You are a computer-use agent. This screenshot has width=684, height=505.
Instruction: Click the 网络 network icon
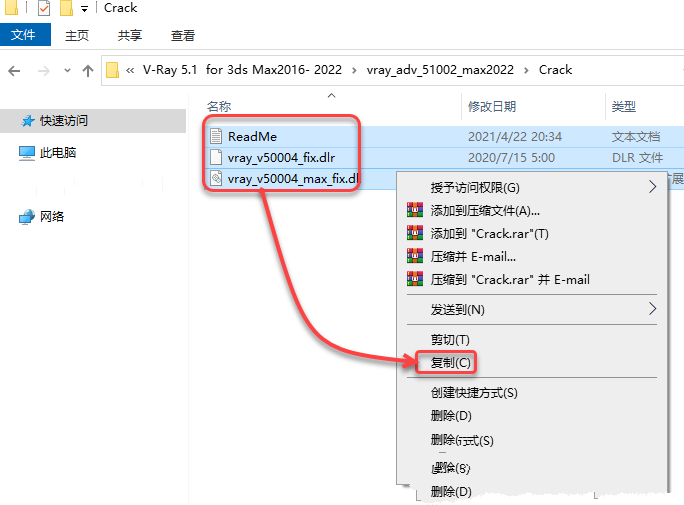pos(27,217)
